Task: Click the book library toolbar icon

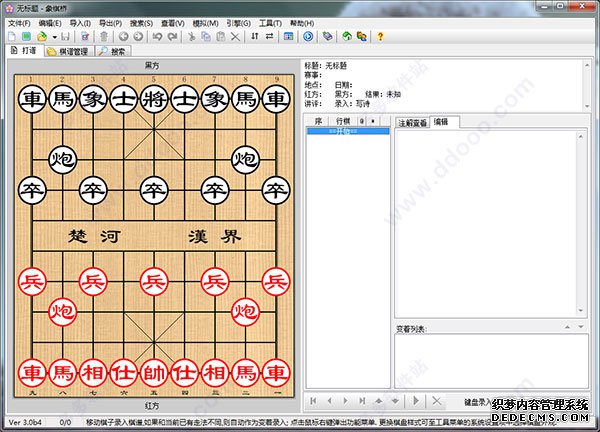Action: (327, 36)
